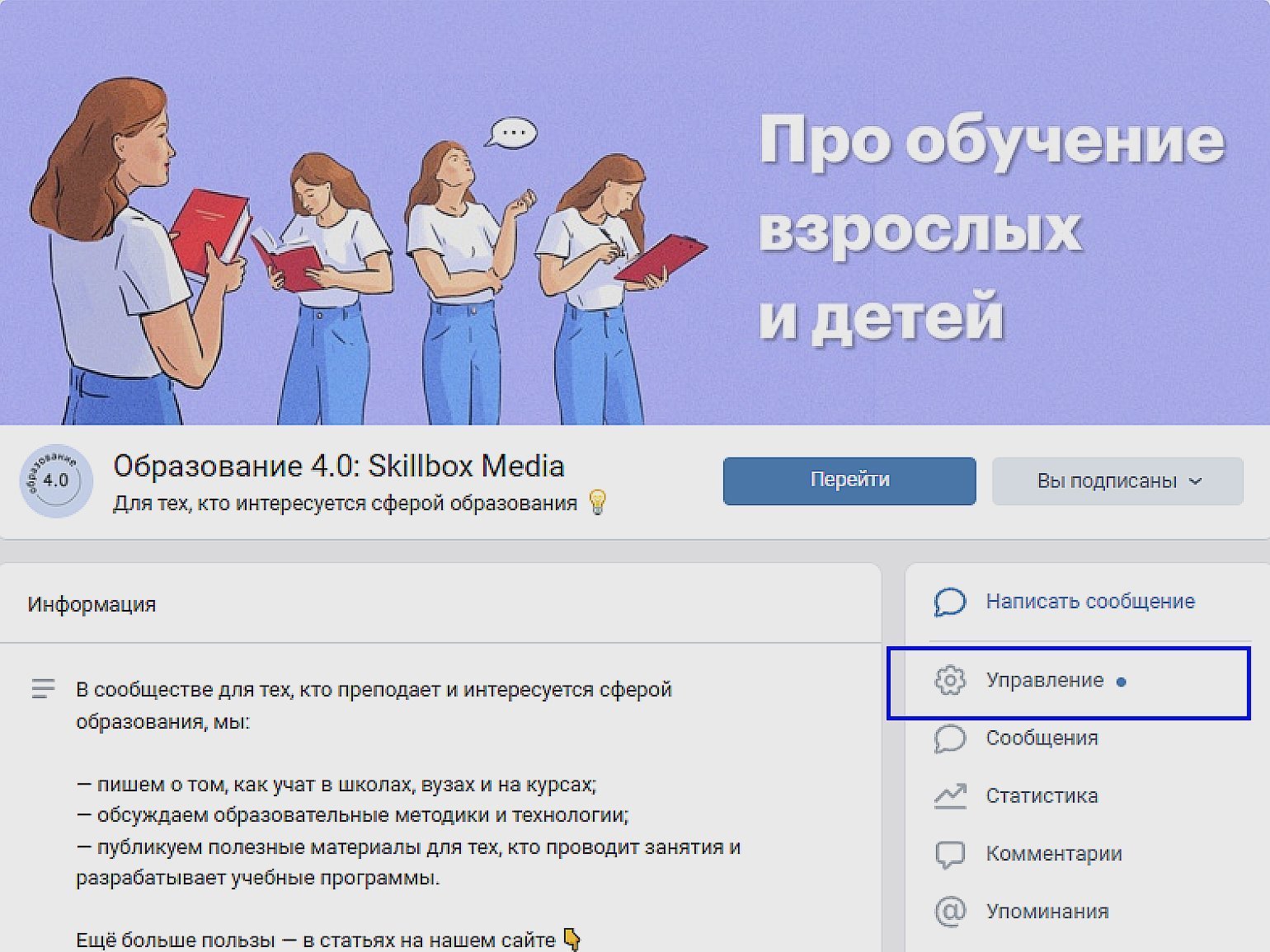Click the chevron in Вы подписаны

tap(1196, 481)
